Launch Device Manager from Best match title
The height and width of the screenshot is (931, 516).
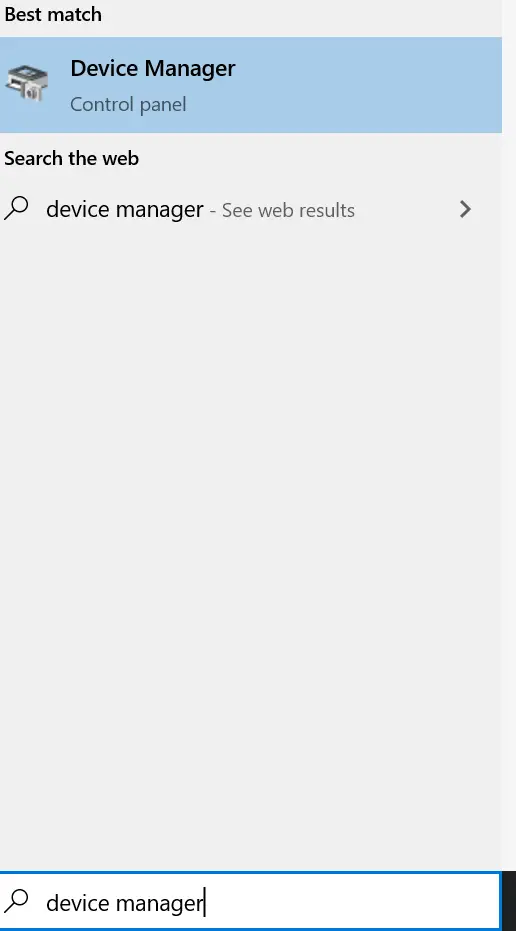[x=153, y=68]
